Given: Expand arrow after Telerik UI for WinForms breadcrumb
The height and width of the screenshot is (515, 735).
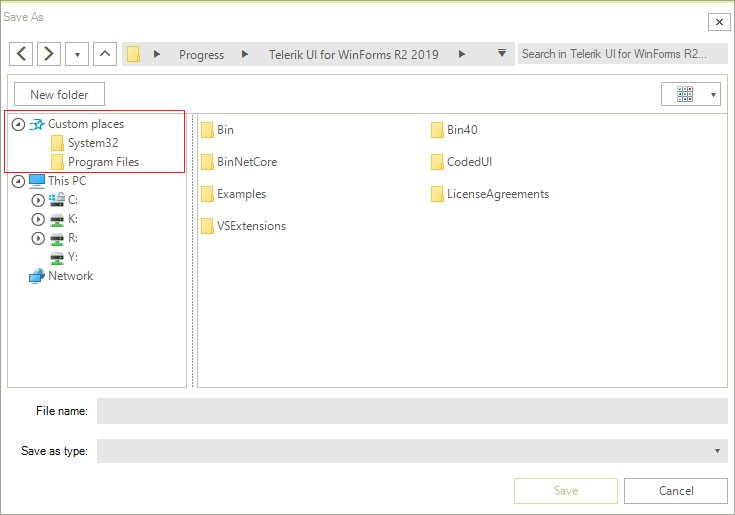Looking at the screenshot, I should pyautogui.click(x=462, y=54).
